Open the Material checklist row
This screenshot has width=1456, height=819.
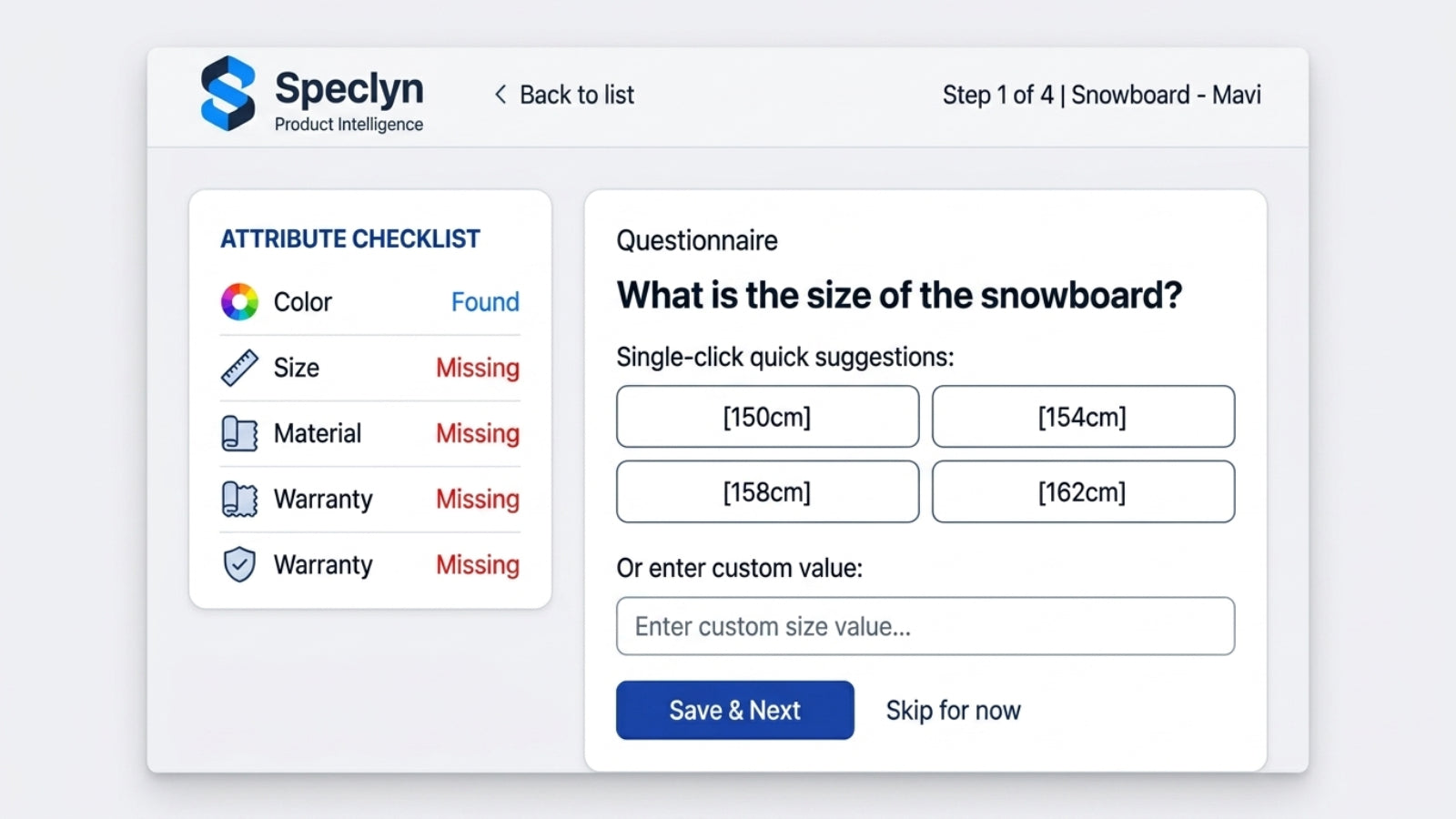coord(370,433)
